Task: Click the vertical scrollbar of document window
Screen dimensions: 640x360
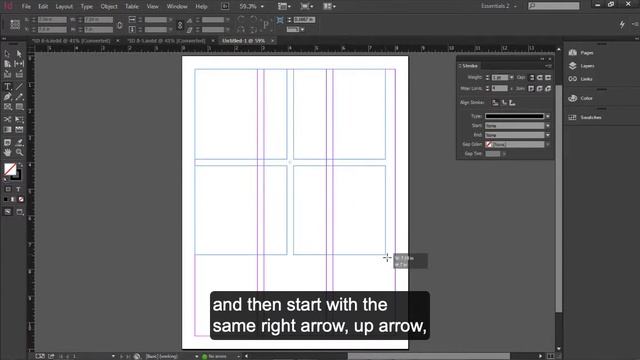Action: pyautogui.click(x=559, y=199)
